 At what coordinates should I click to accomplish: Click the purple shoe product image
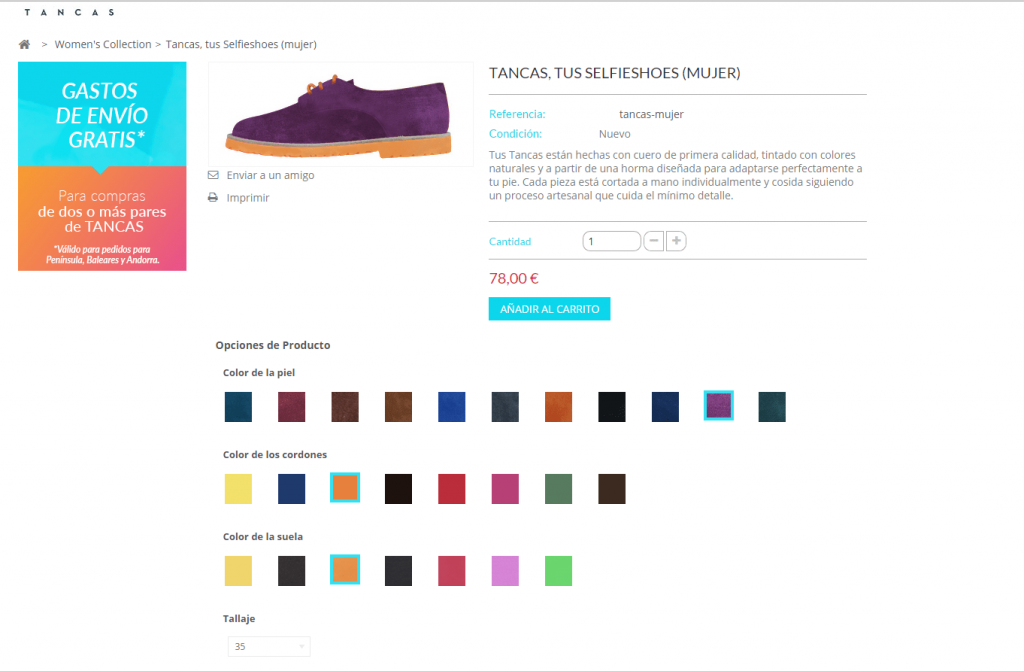[x=340, y=113]
